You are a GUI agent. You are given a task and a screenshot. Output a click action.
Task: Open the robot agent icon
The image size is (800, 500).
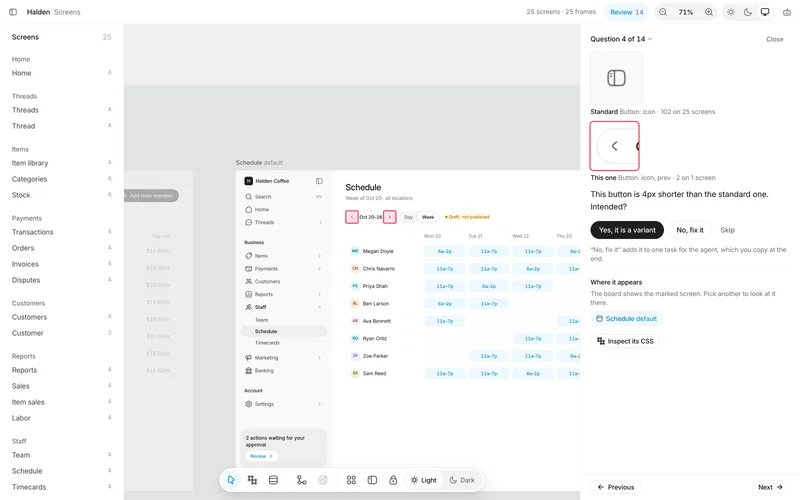point(787,12)
